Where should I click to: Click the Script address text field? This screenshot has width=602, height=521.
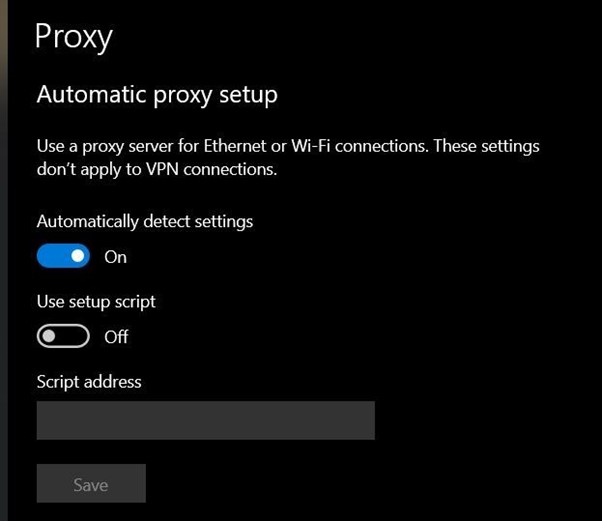point(205,421)
